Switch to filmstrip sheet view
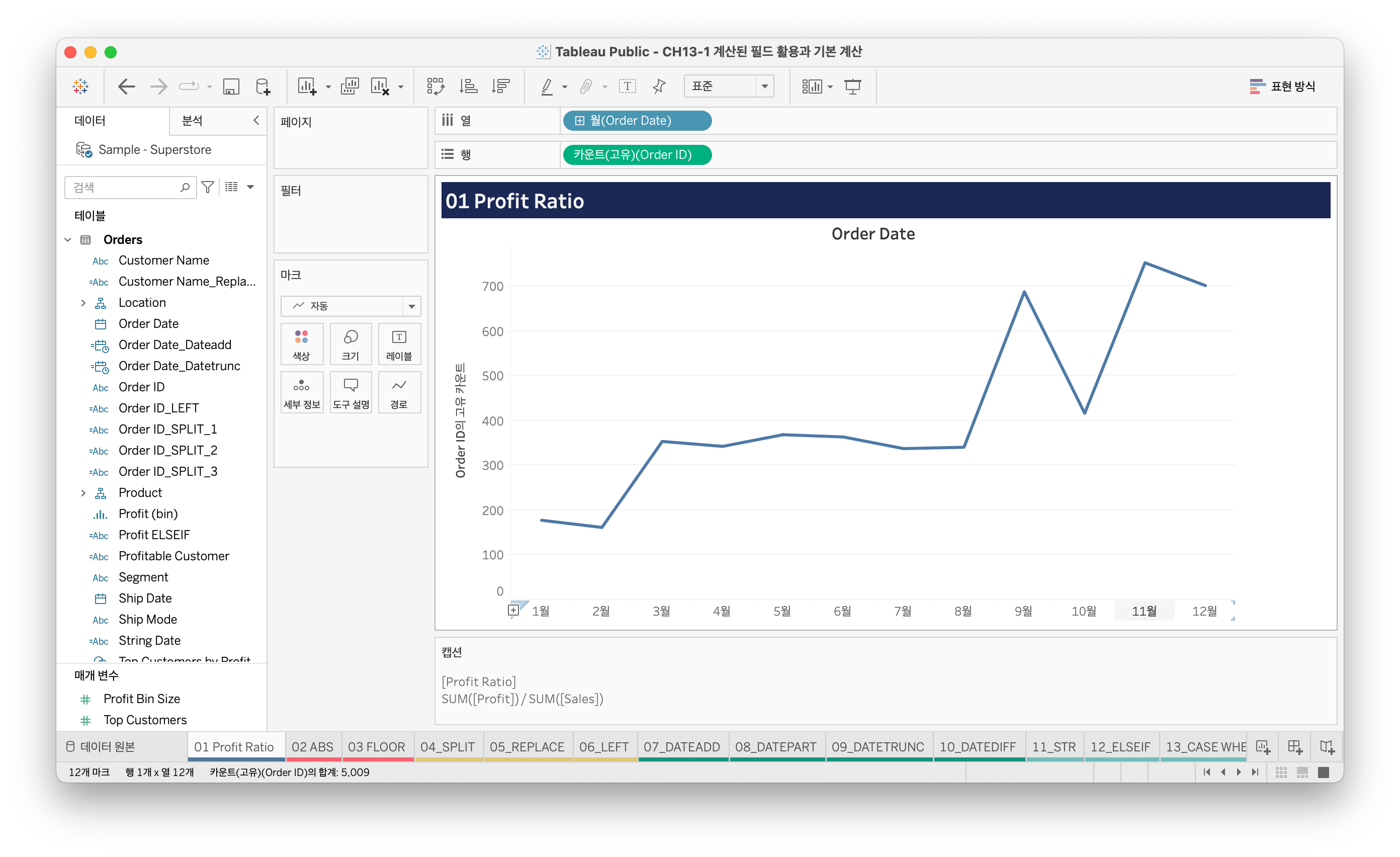The width and height of the screenshot is (1400, 857). [x=1302, y=773]
